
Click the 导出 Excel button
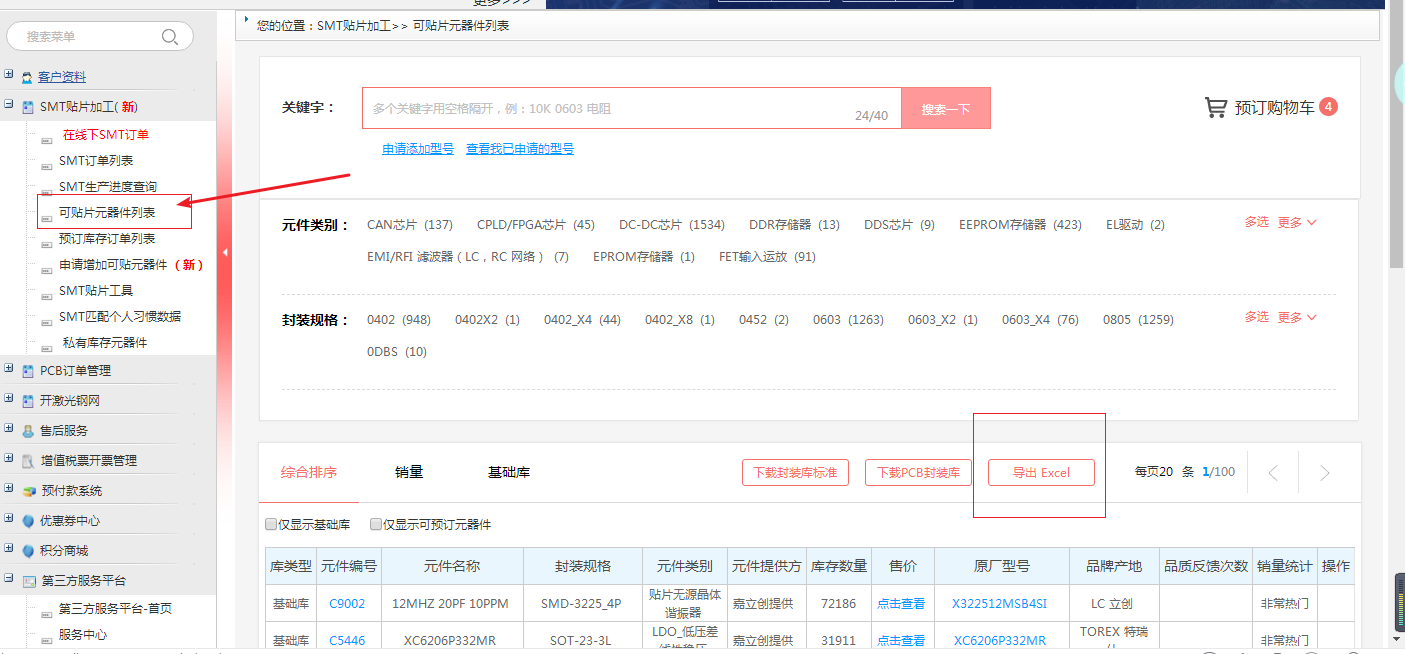click(x=1041, y=473)
